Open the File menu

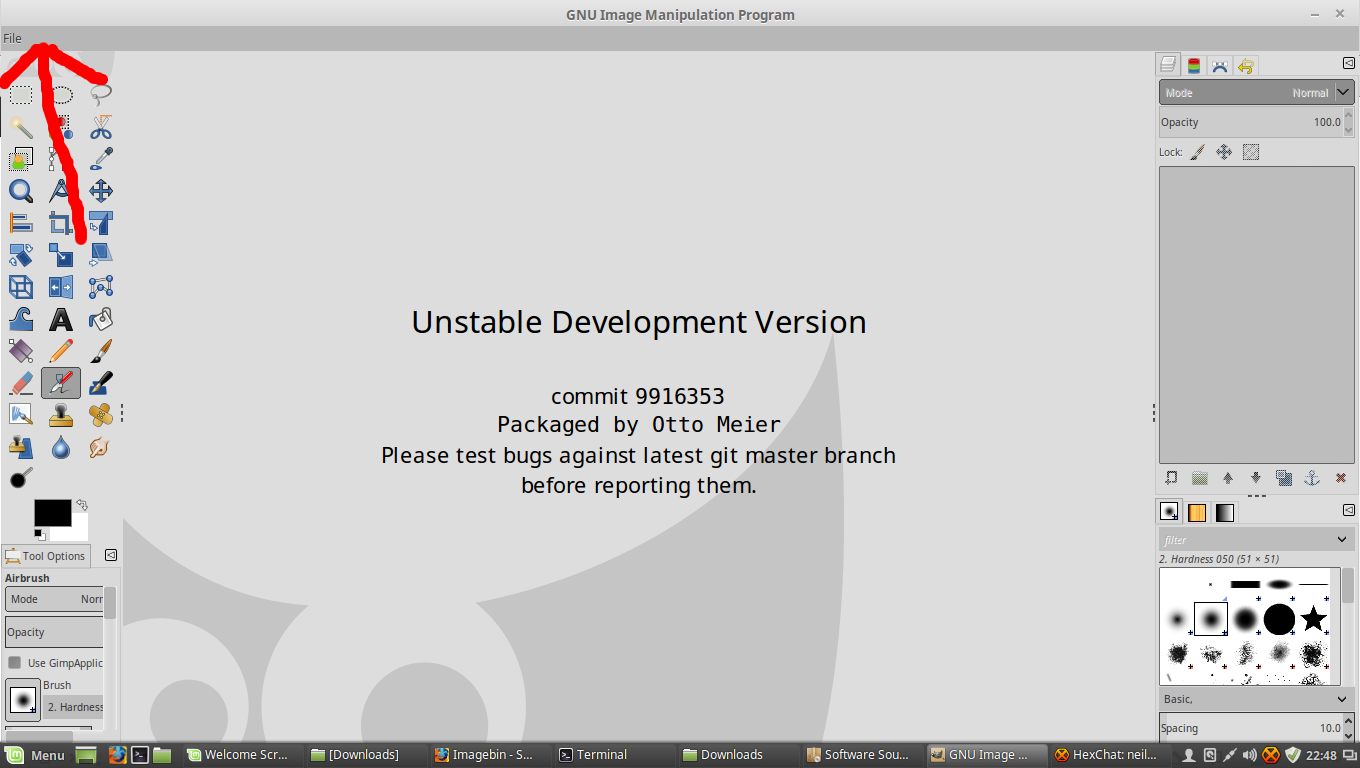12,39
